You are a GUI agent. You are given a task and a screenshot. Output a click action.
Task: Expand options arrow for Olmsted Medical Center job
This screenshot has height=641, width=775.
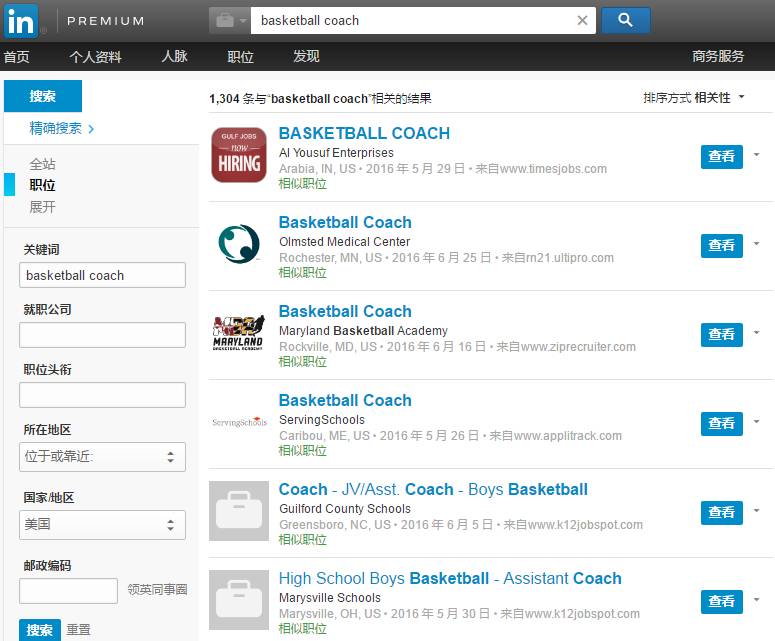click(756, 244)
